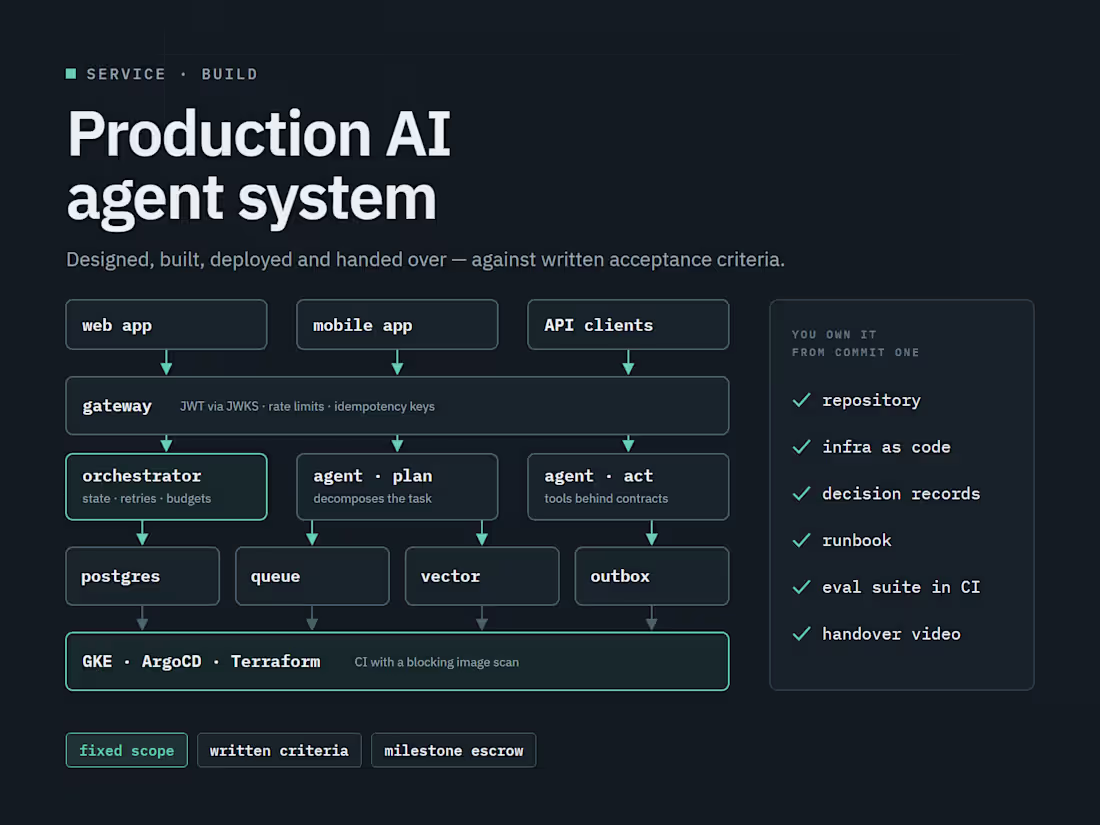Click the queue box
The height and width of the screenshot is (825, 1100).
(312, 576)
